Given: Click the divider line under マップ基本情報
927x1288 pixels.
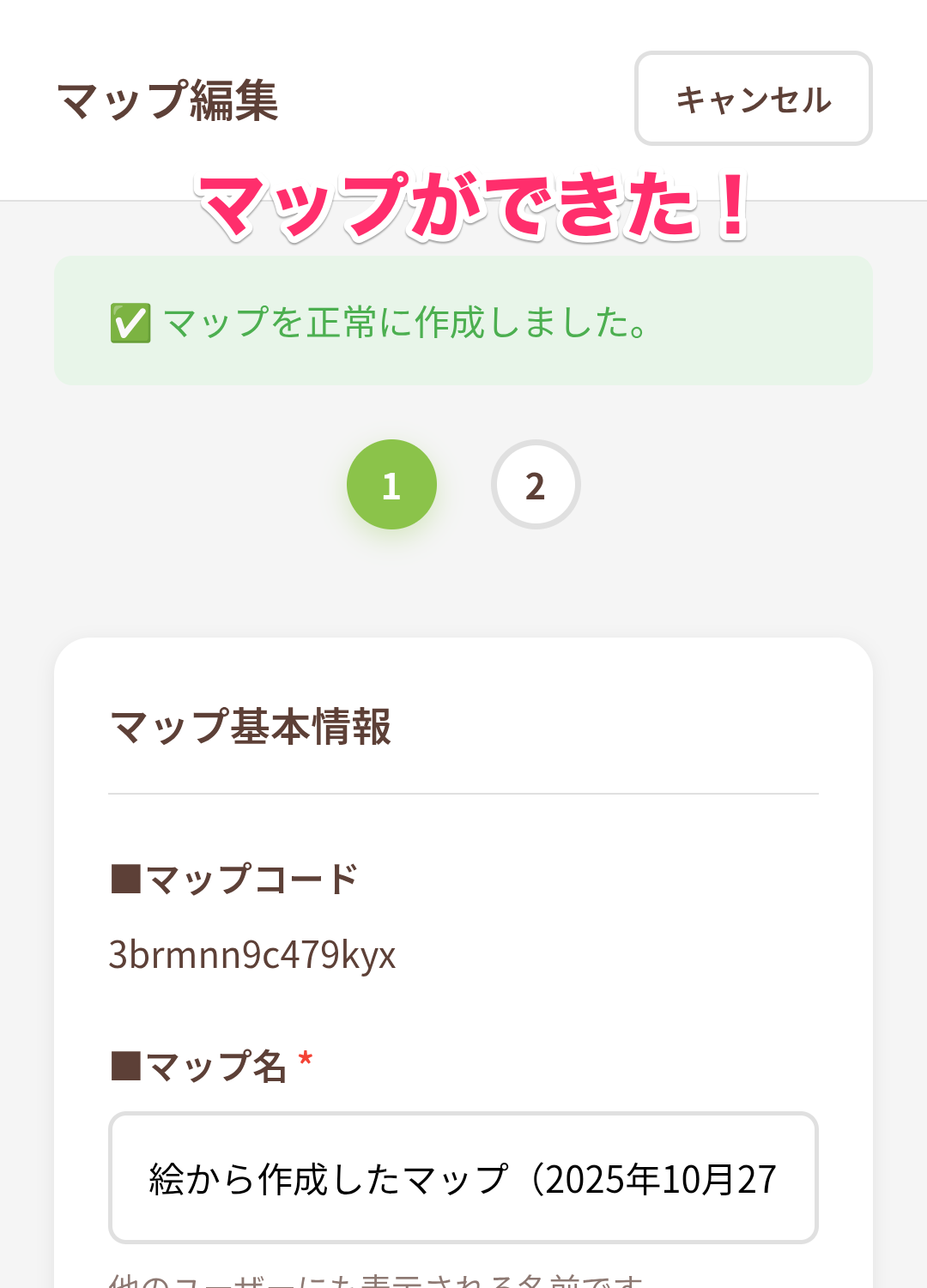Looking at the screenshot, I should [x=463, y=794].
